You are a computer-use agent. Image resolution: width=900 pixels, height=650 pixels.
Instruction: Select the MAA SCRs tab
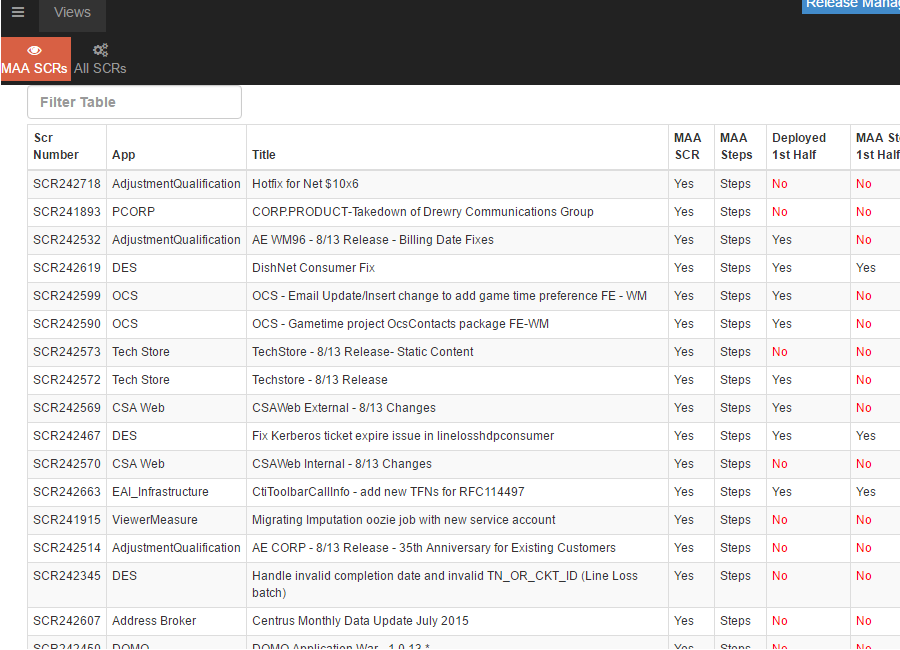[x=35, y=68]
